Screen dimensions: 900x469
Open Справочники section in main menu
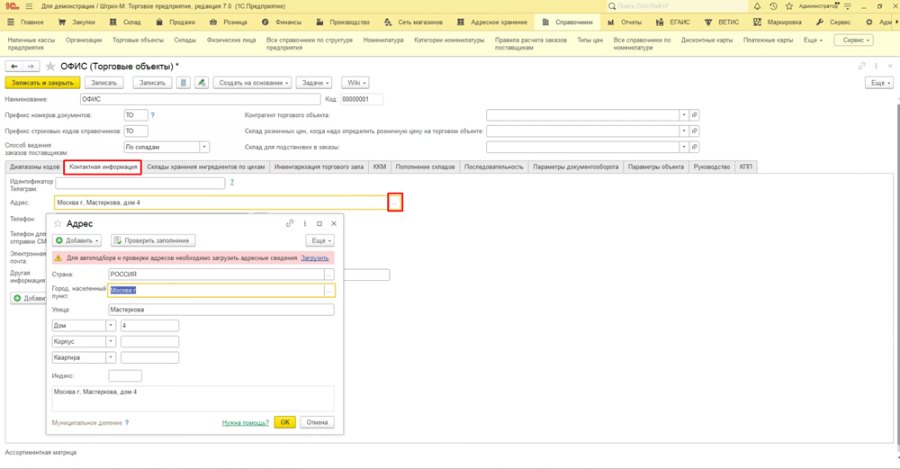coord(568,22)
